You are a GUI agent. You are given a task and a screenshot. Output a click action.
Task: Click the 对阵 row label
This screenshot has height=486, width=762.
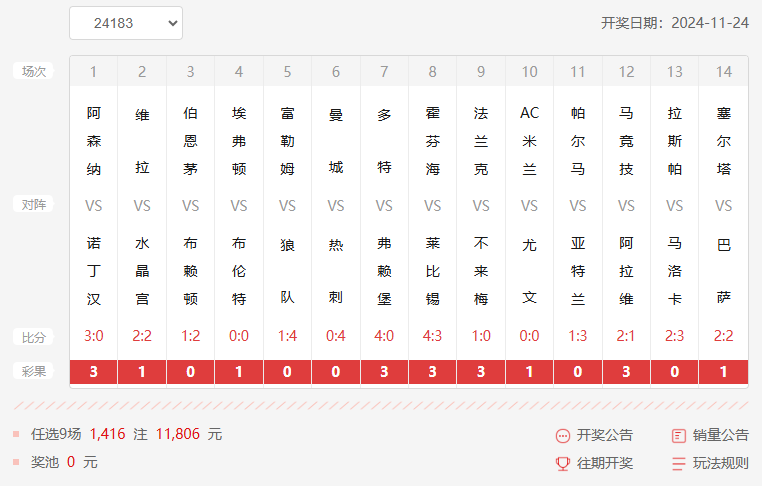coord(34,205)
